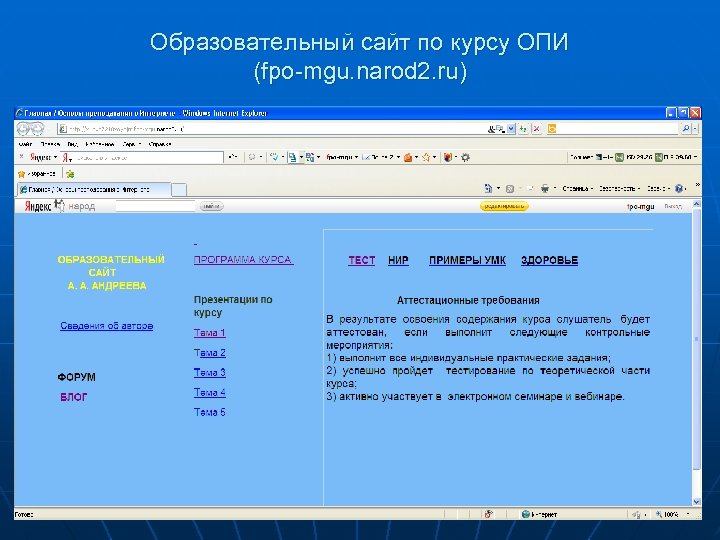This screenshot has height=540, width=720.
Task: Open the Тема 3 presentation link
Action: click(x=209, y=372)
